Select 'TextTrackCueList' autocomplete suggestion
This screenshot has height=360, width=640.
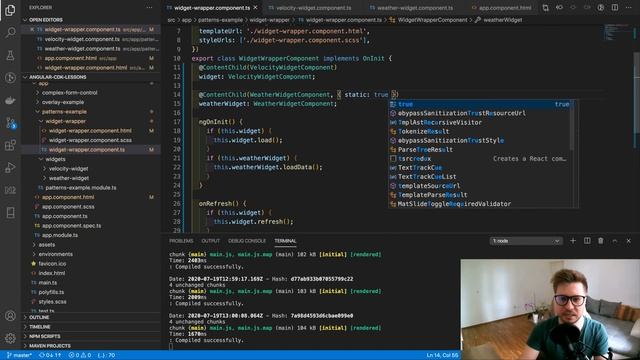pyautogui.click(x=480, y=177)
